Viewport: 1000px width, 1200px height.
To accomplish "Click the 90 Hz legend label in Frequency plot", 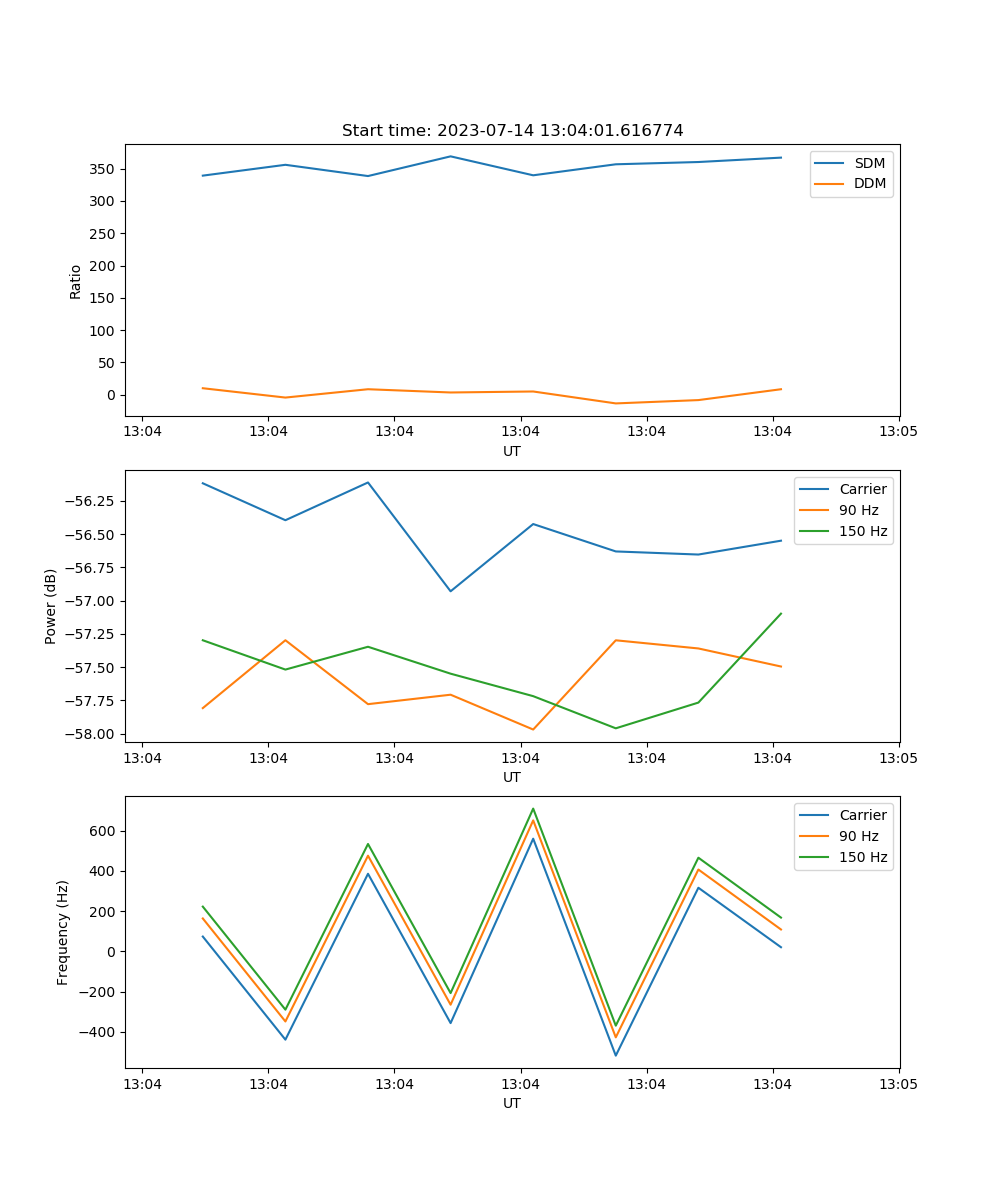I will (858, 836).
